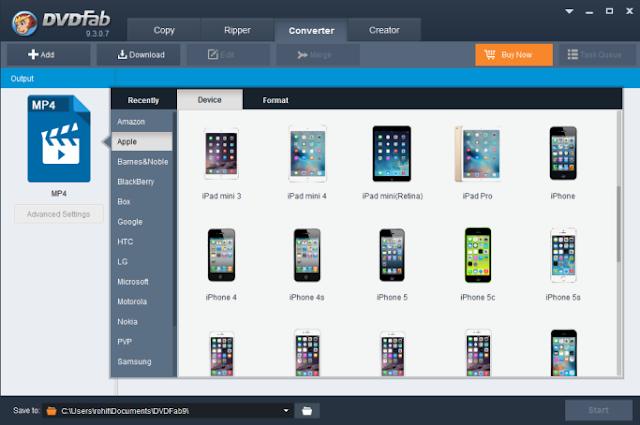Click the device grid vertical scrollbar
This screenshot has width=640, height=425.
(x=619, y=224)
